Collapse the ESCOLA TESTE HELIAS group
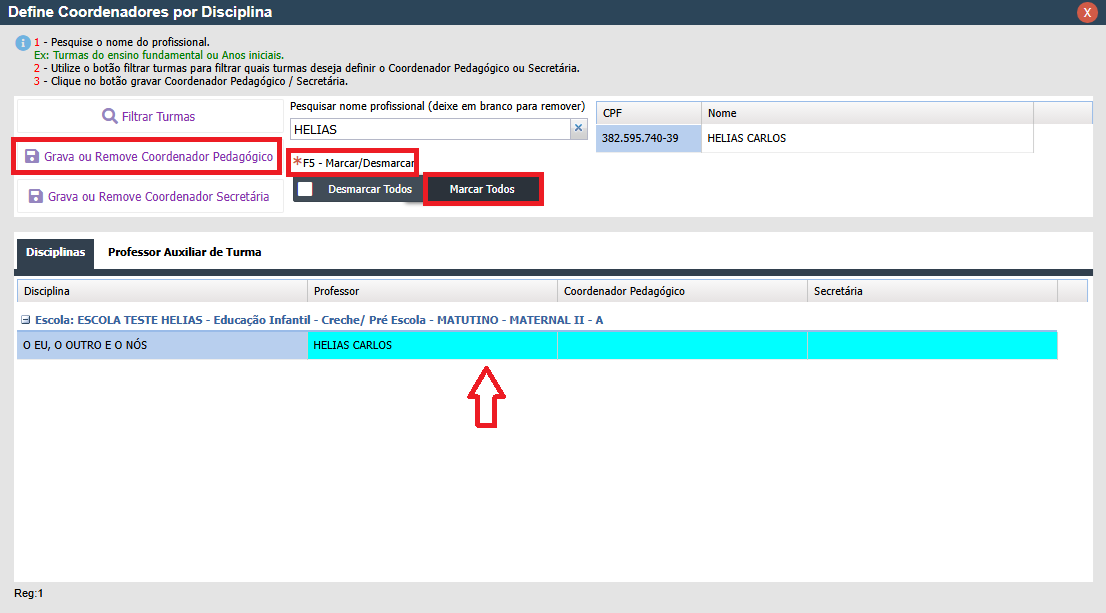 pos(26,320)
